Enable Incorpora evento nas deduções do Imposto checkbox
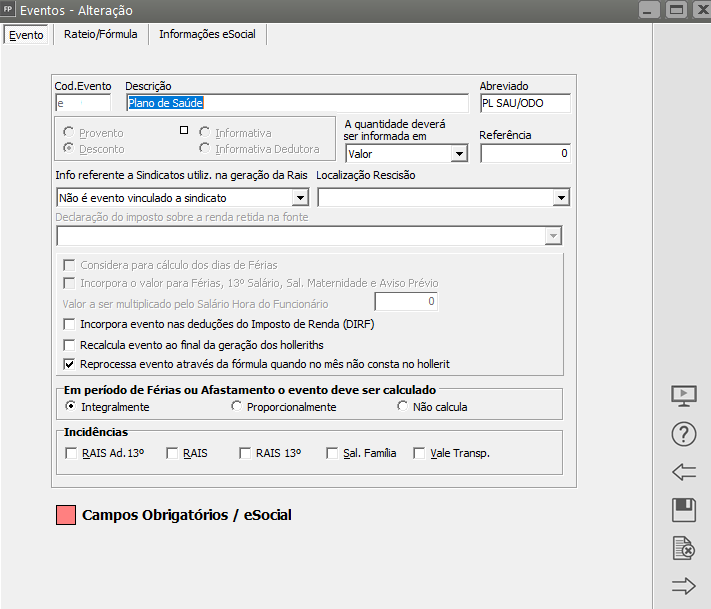Image resolution: width=711 pixels, height=609 pixels. click(x=70, y=324)
